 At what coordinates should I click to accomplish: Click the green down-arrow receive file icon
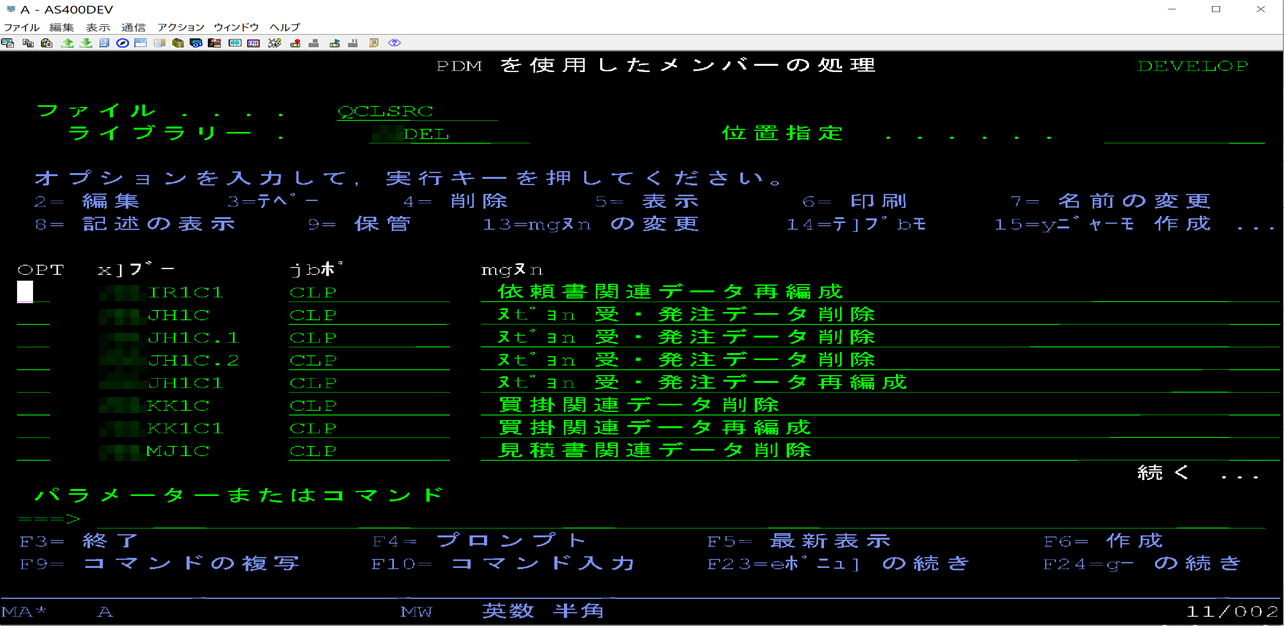86,43
